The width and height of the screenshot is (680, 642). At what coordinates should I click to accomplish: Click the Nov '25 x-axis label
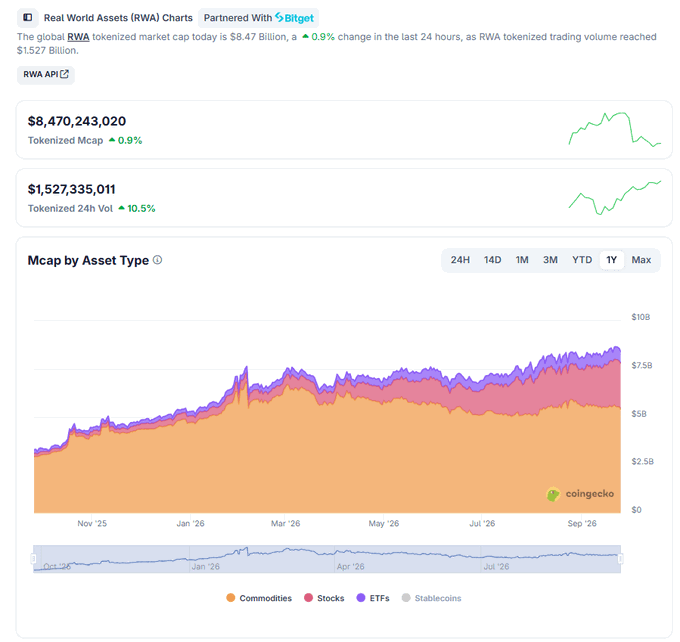92,524
